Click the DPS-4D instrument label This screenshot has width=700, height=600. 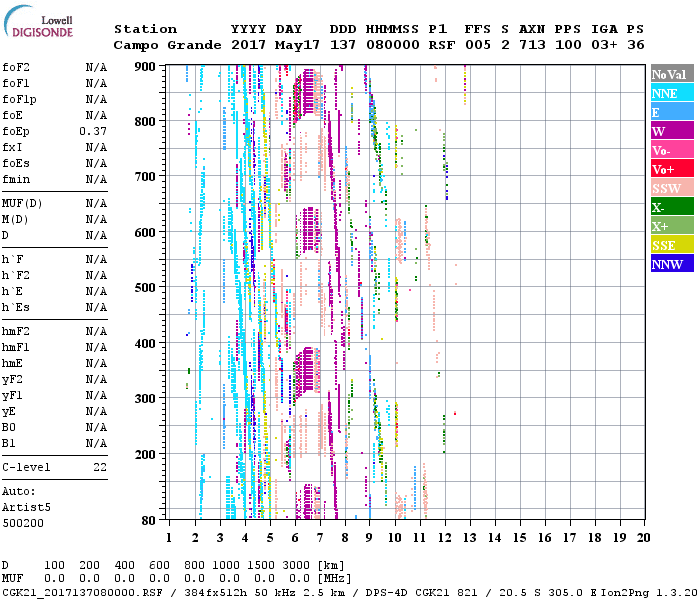[x=386, y=592]
